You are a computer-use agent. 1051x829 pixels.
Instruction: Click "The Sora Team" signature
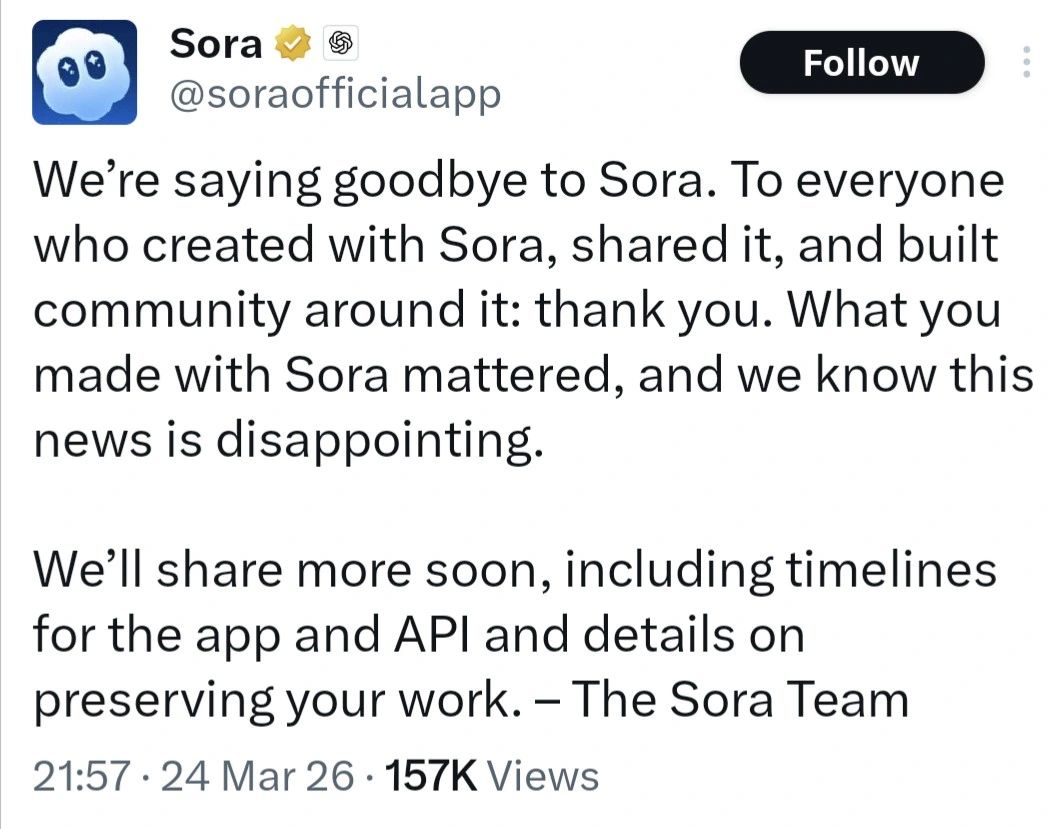pos(739,699)
